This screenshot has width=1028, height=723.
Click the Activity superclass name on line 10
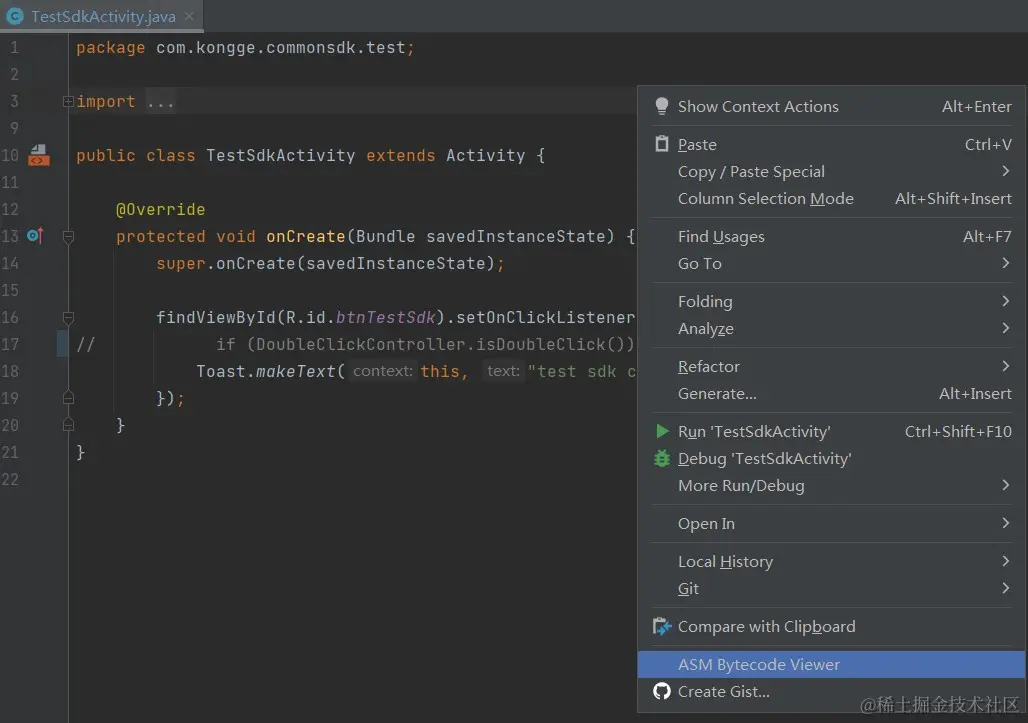(485, 155)
